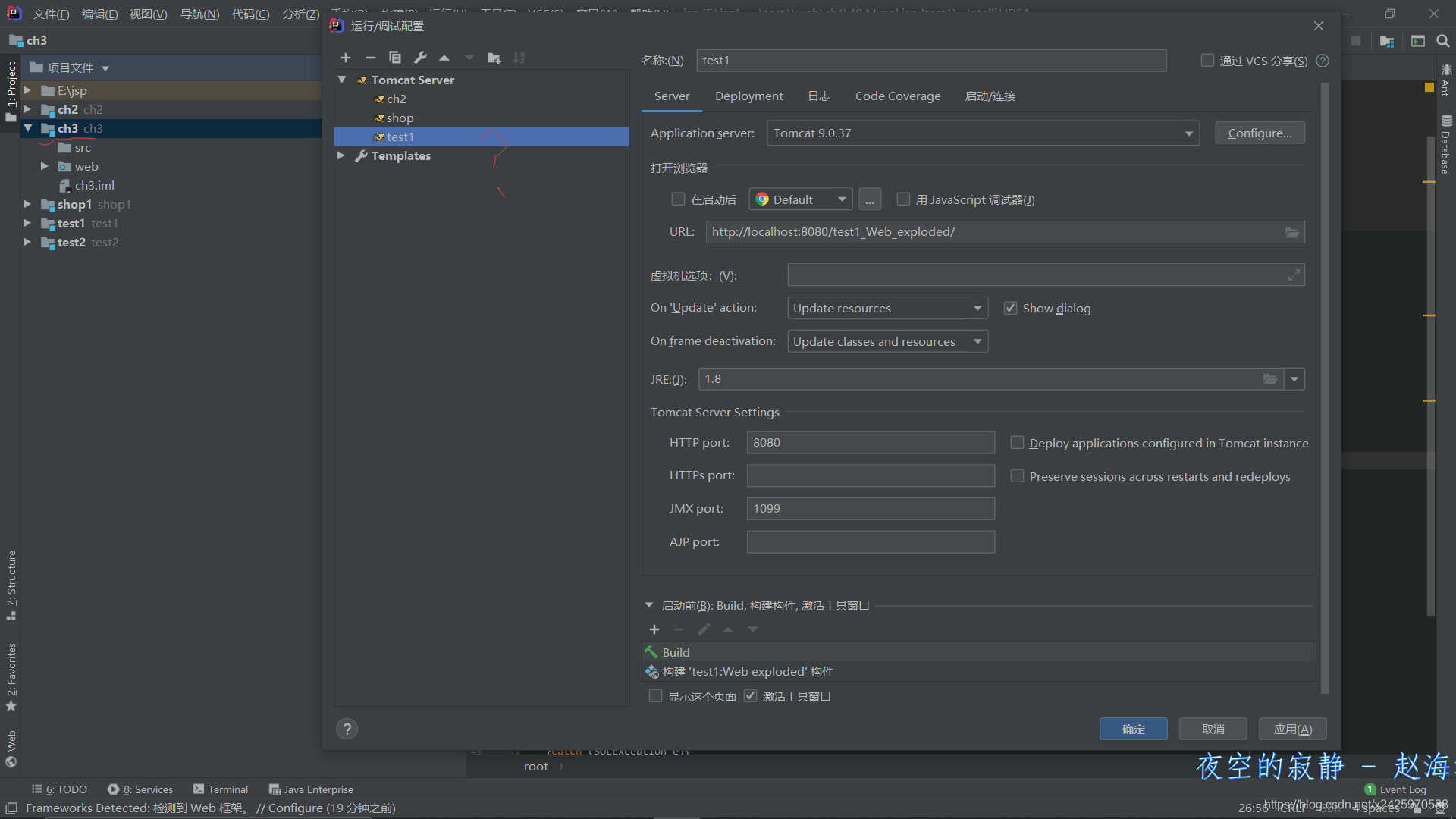Expand the VM options field
This screenshot has width=1456, height=819.
(x=1294, y=275)
